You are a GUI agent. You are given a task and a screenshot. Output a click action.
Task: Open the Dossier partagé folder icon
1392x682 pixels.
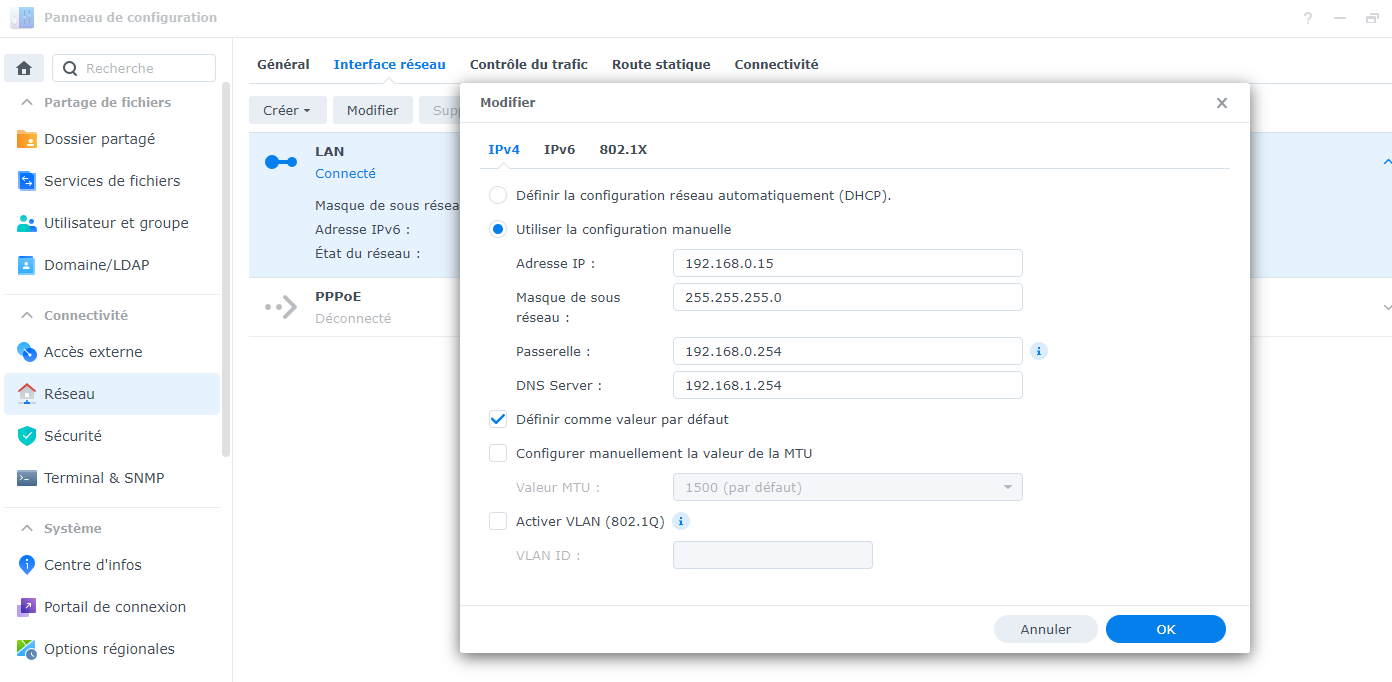point(27,139)
